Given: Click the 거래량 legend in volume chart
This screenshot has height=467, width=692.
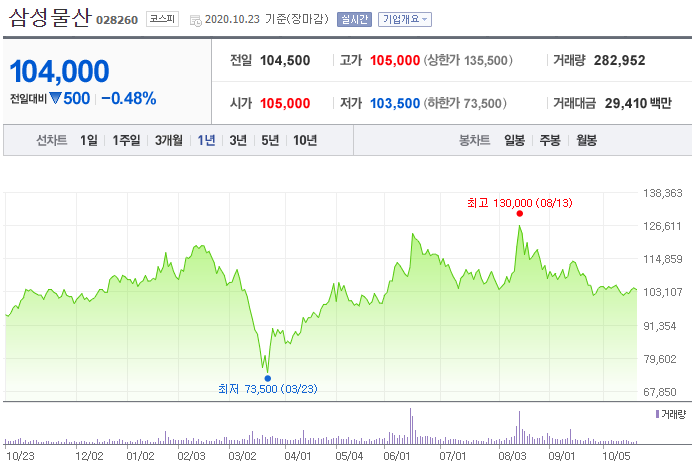Looking at the screenshot, I should click(671, 414).
